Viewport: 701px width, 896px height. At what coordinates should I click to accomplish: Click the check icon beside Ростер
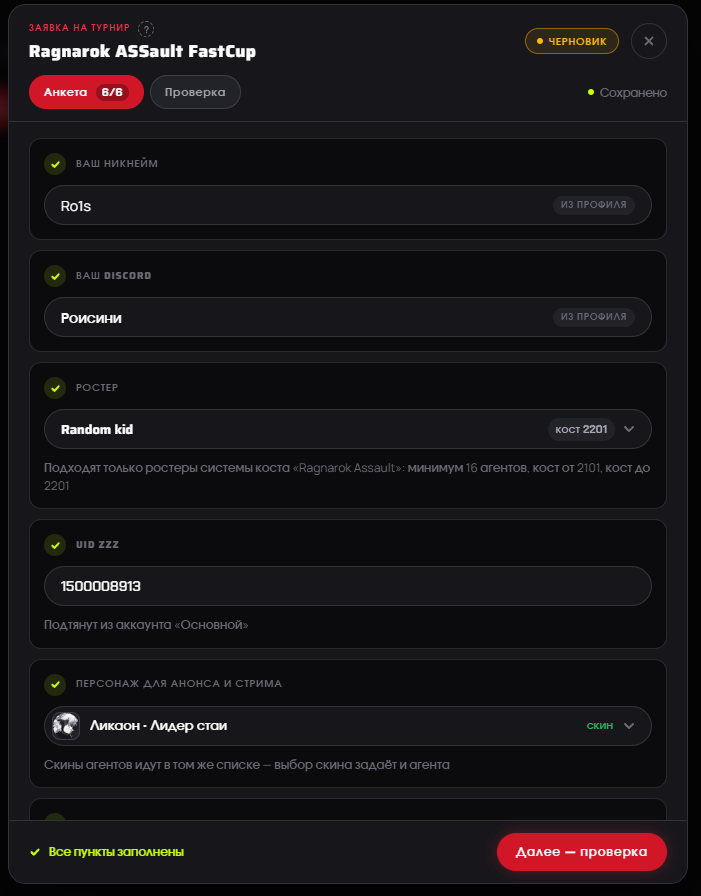[55, 388]
